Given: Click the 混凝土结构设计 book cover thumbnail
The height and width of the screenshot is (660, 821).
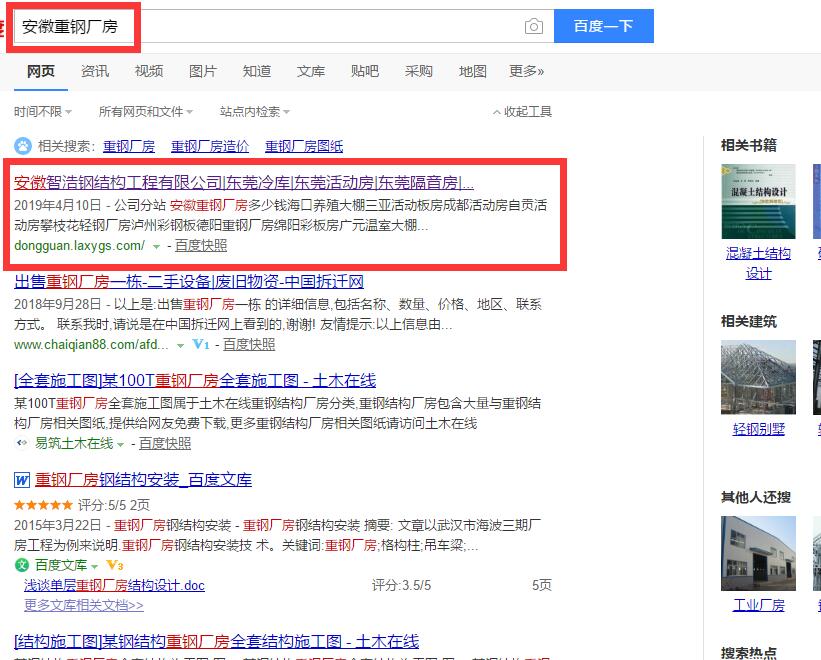Looking at the screenshot, I should (x=758, y=202).
